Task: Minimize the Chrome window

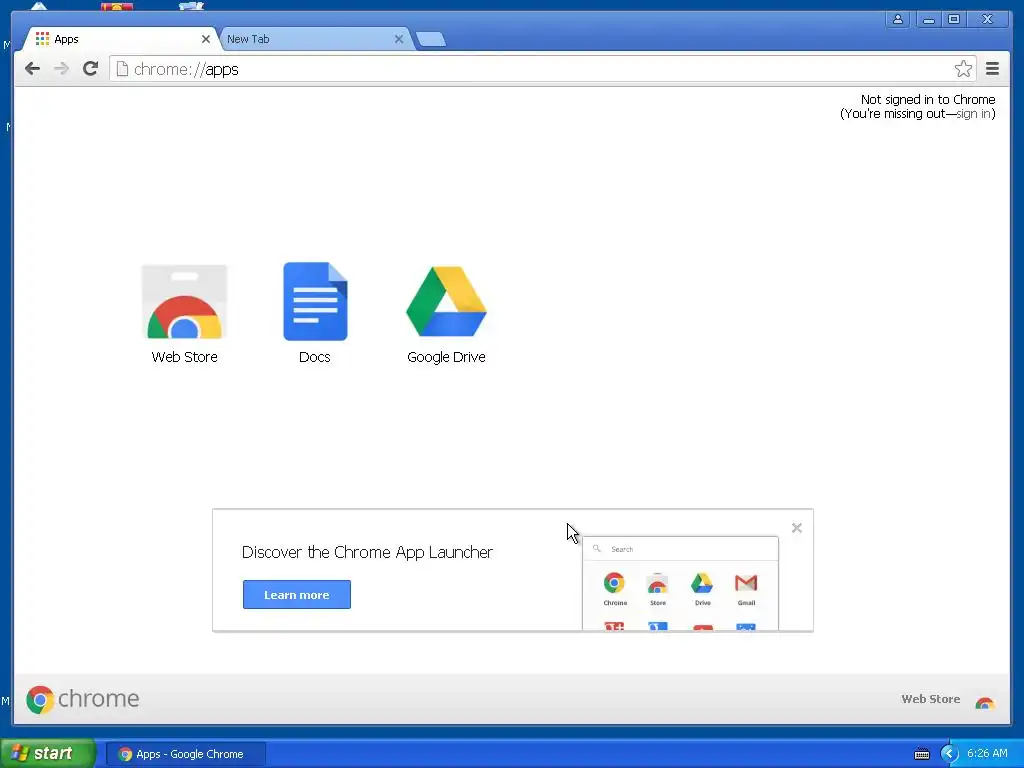Action: pos(928,19)
